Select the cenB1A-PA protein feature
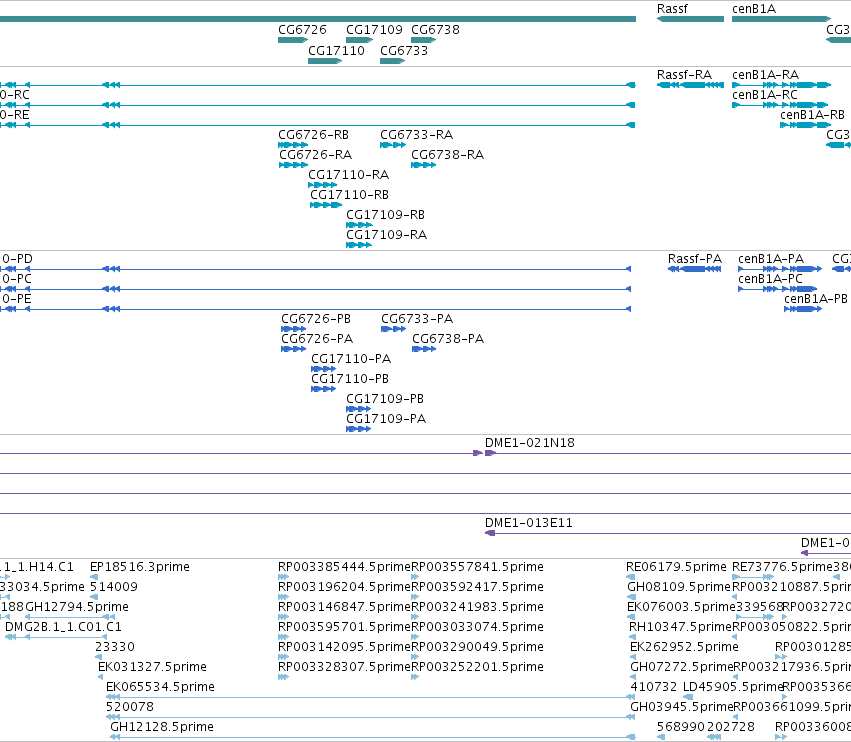The height and width of the screenshot is (742, 851). (x=780, y=269)
